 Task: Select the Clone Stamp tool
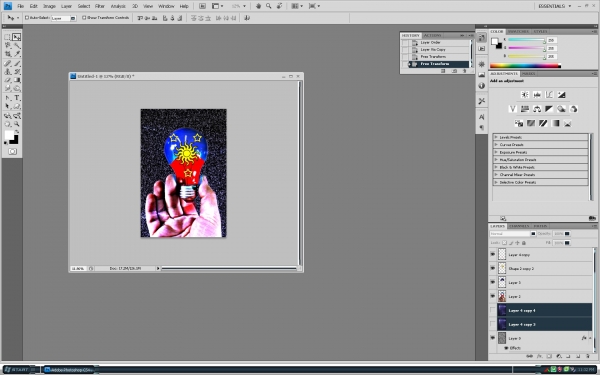tap(7, 72)
